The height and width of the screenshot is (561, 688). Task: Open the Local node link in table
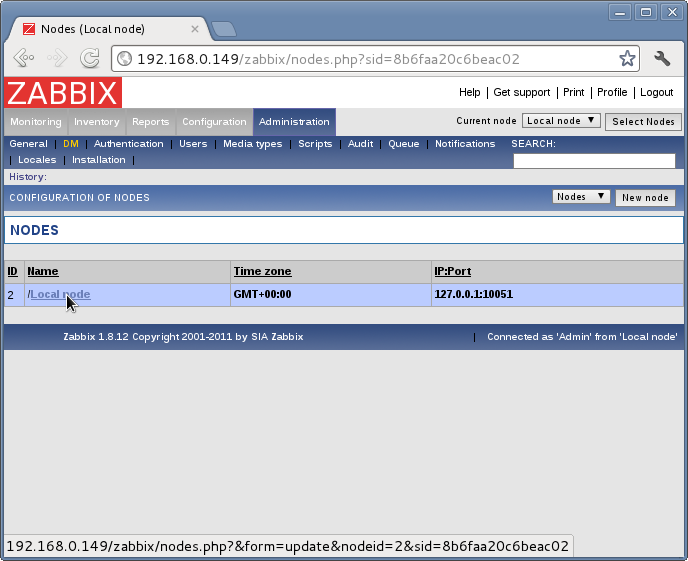(60, 294)
